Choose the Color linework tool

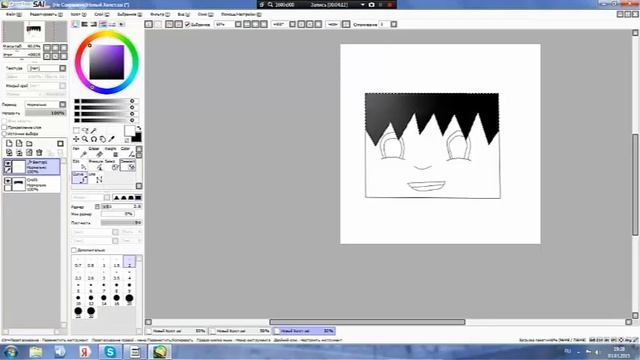[127, 152]
